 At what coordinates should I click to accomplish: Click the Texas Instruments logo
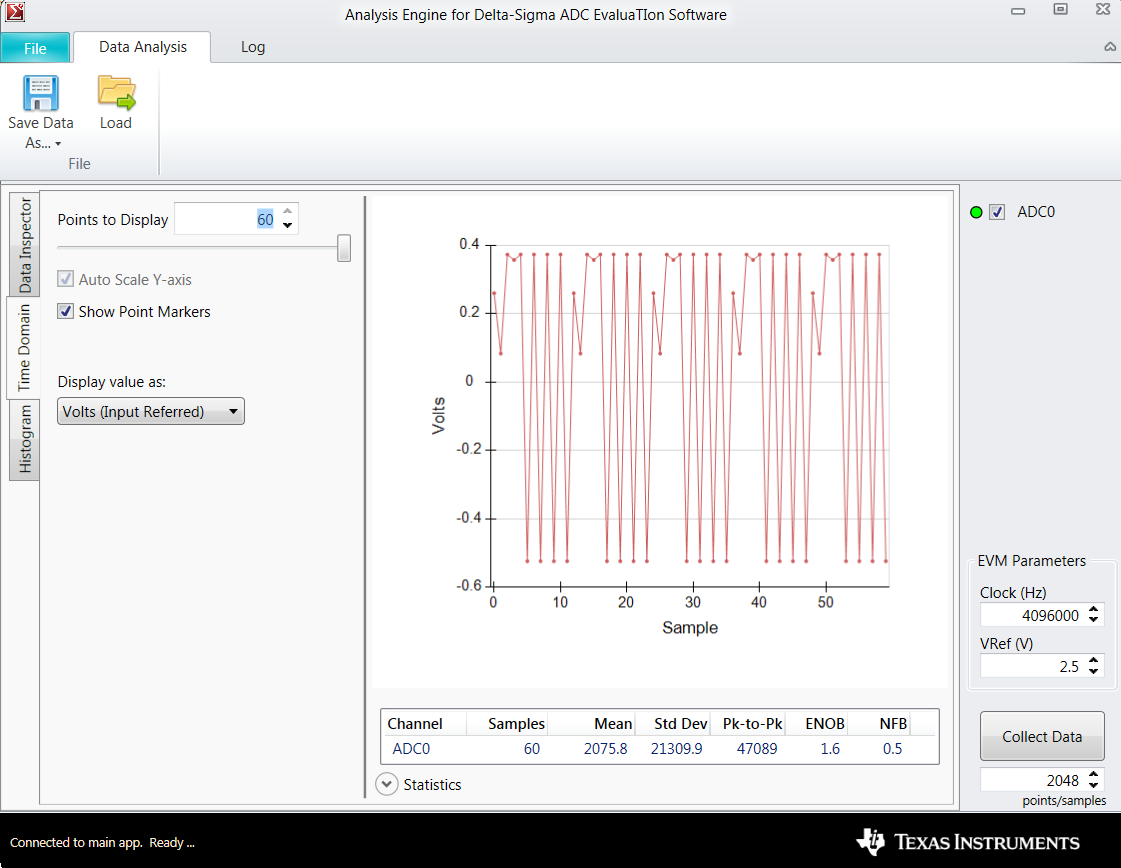(968, 842)
